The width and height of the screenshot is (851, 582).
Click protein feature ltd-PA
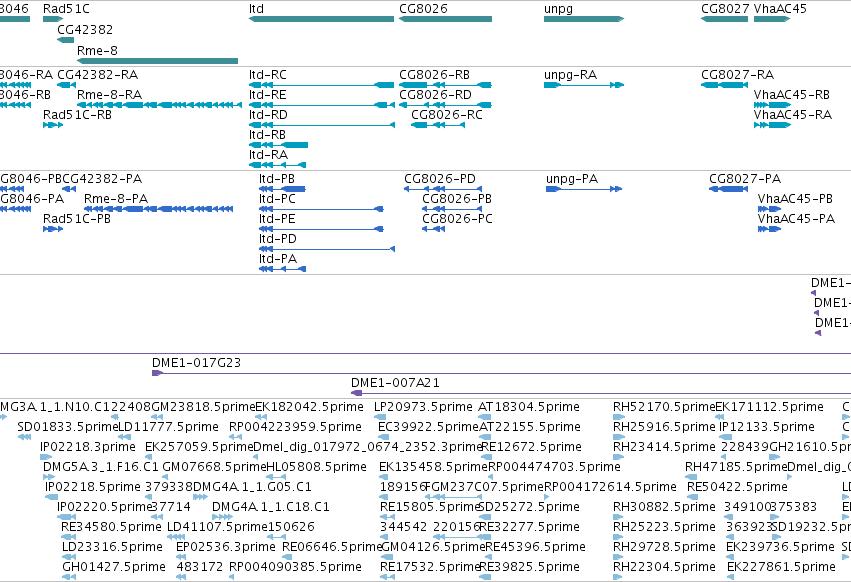282,269
